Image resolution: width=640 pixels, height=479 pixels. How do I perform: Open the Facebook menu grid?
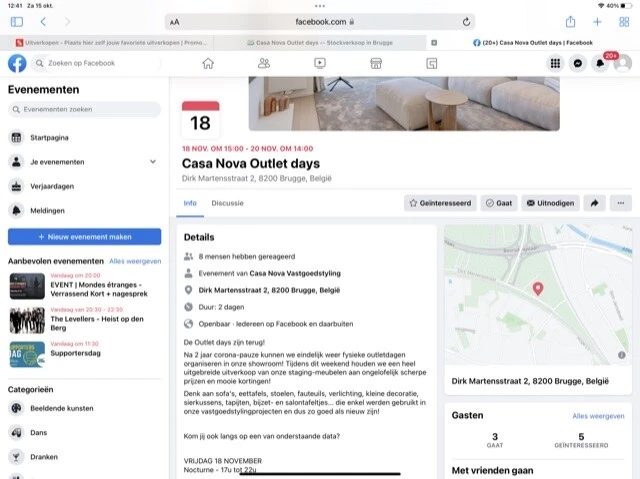tap(555, 63)
